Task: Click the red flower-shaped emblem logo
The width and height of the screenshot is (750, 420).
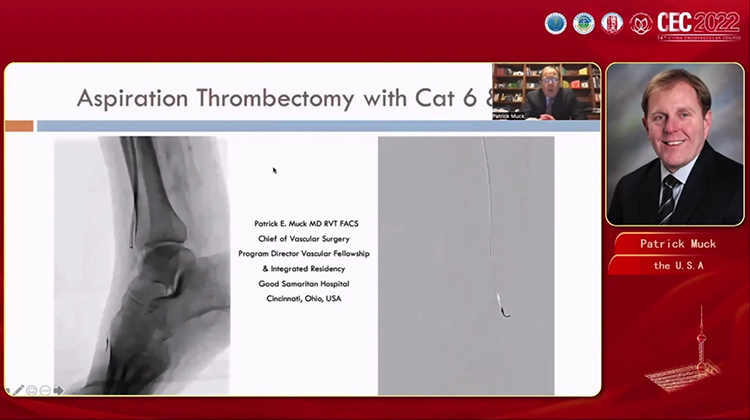Action: tap(640, 24)
